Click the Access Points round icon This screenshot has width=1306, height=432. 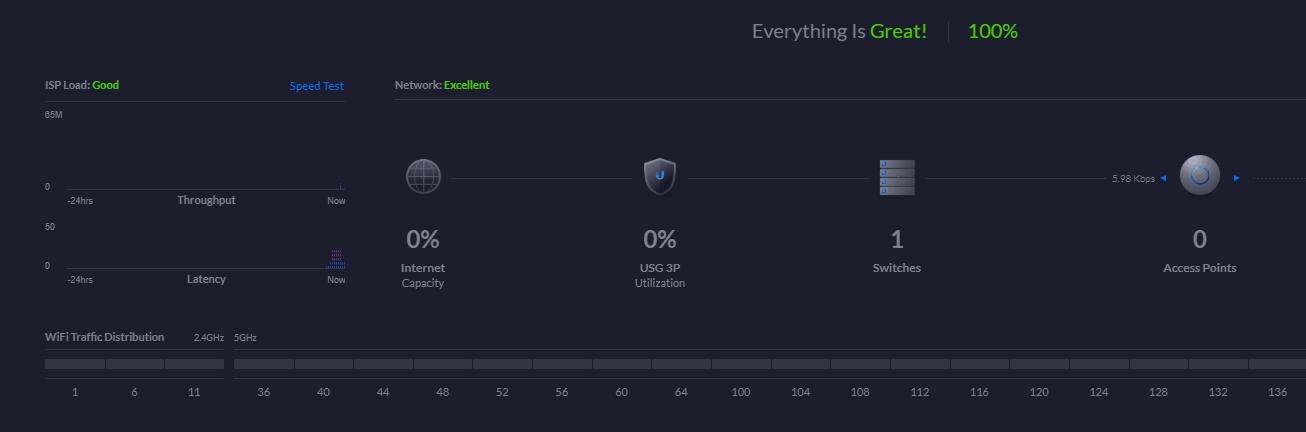(1200, 176)
